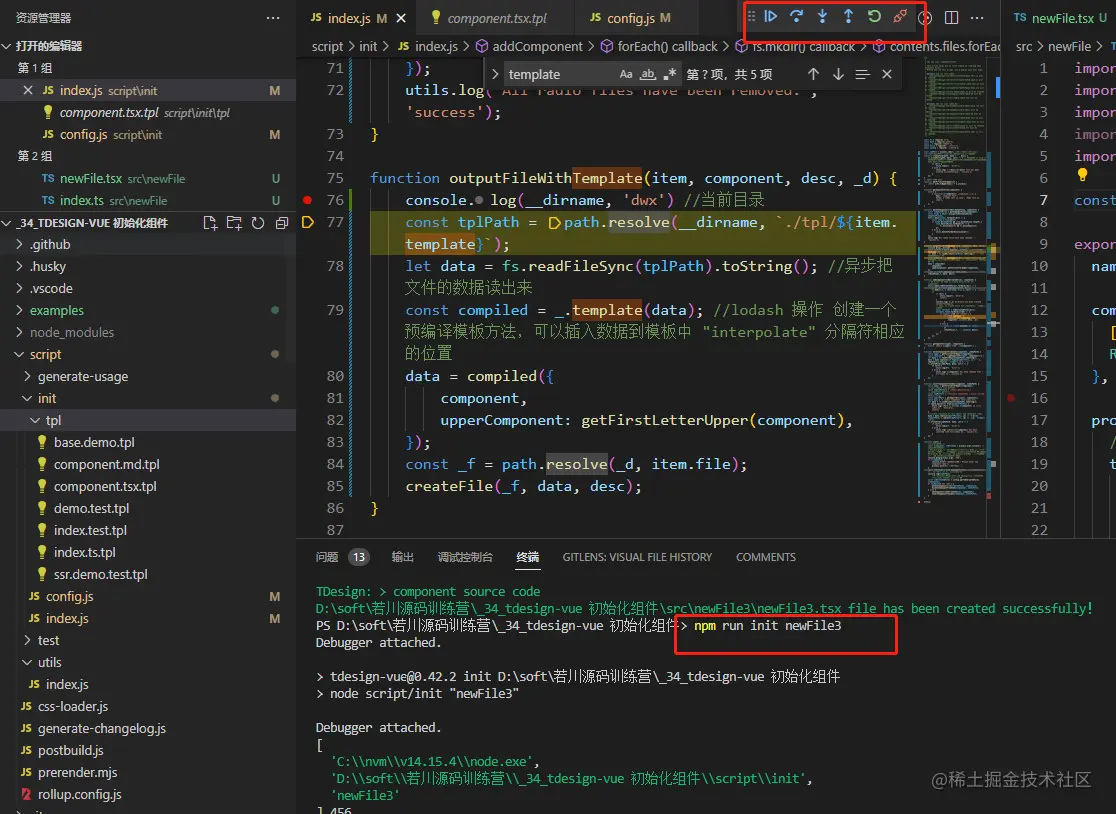The image size is (1116, 814).
Task: Grab the debug toolbar drag handle
Action: (751, 16)
